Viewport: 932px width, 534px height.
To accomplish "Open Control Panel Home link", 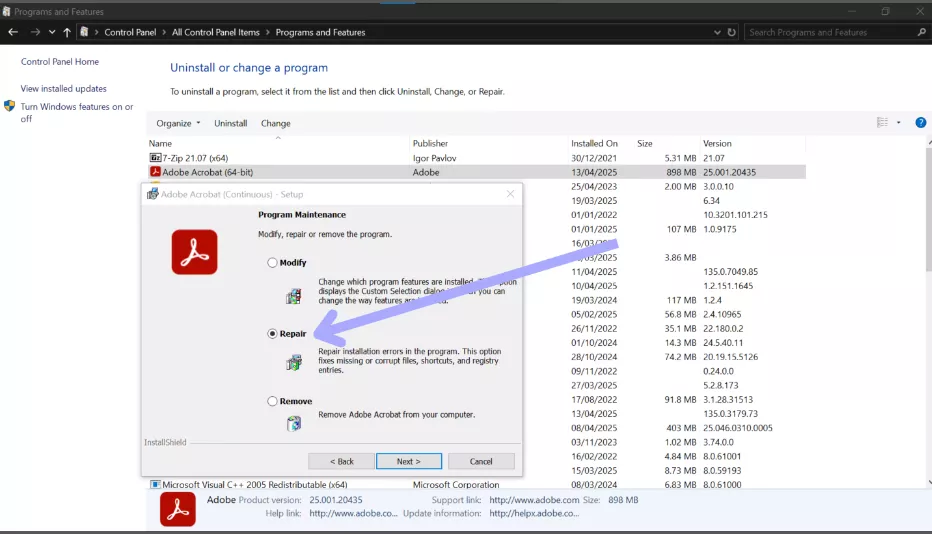I will (59, 61).
